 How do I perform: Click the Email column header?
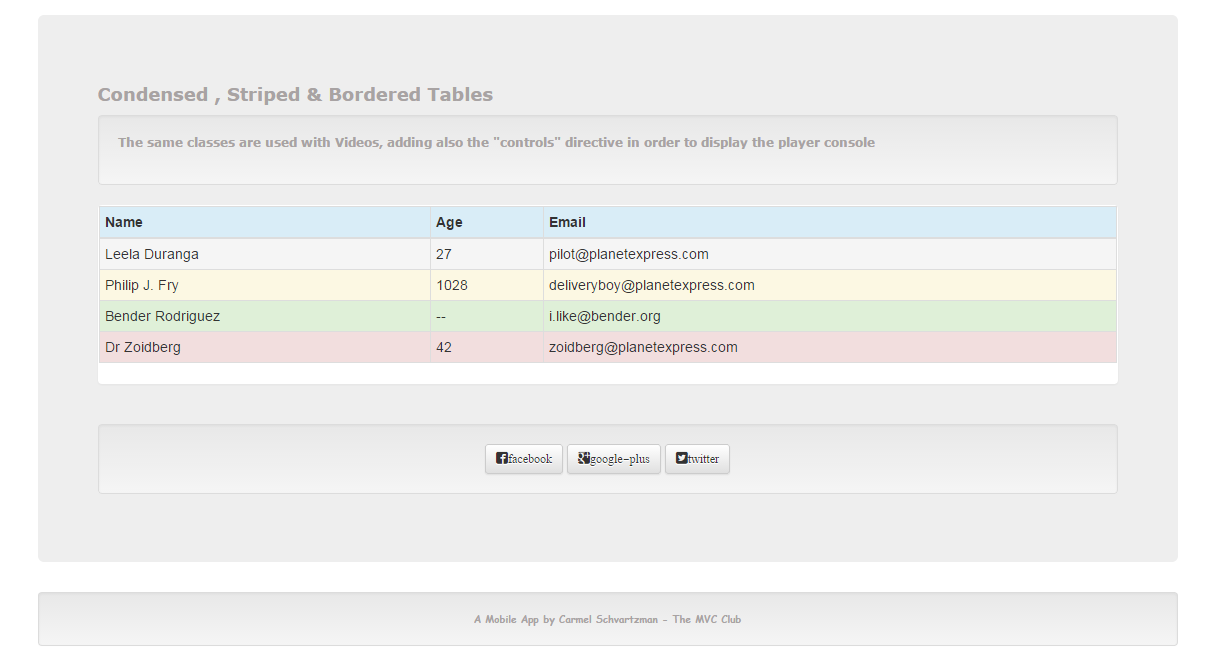point(567,222)
